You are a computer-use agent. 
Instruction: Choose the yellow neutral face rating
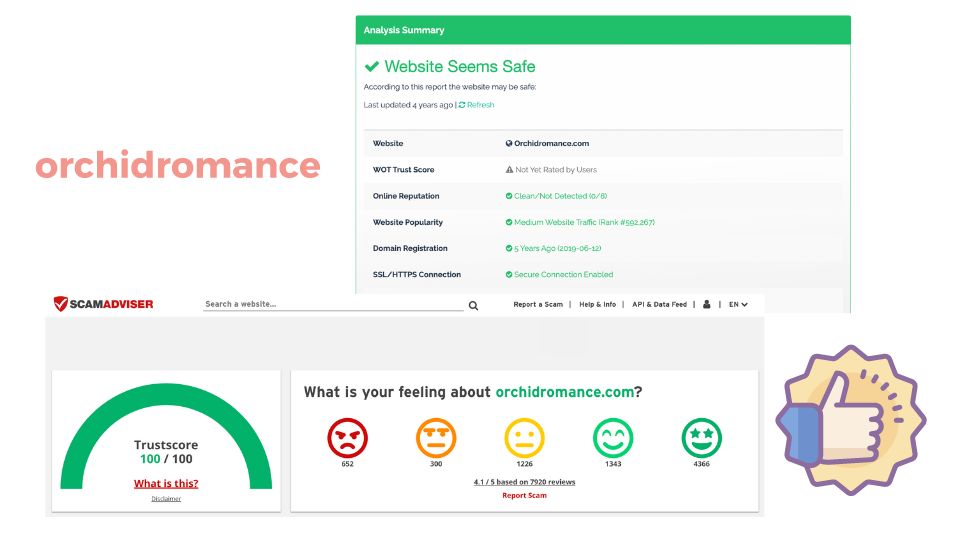(524, 437)
